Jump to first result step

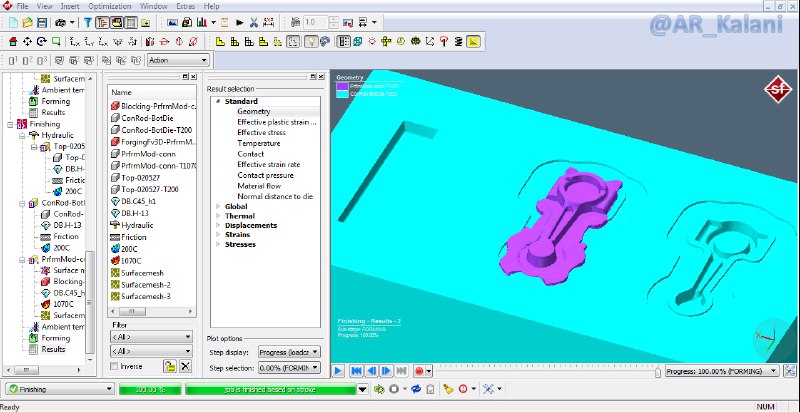pos(357,371)
